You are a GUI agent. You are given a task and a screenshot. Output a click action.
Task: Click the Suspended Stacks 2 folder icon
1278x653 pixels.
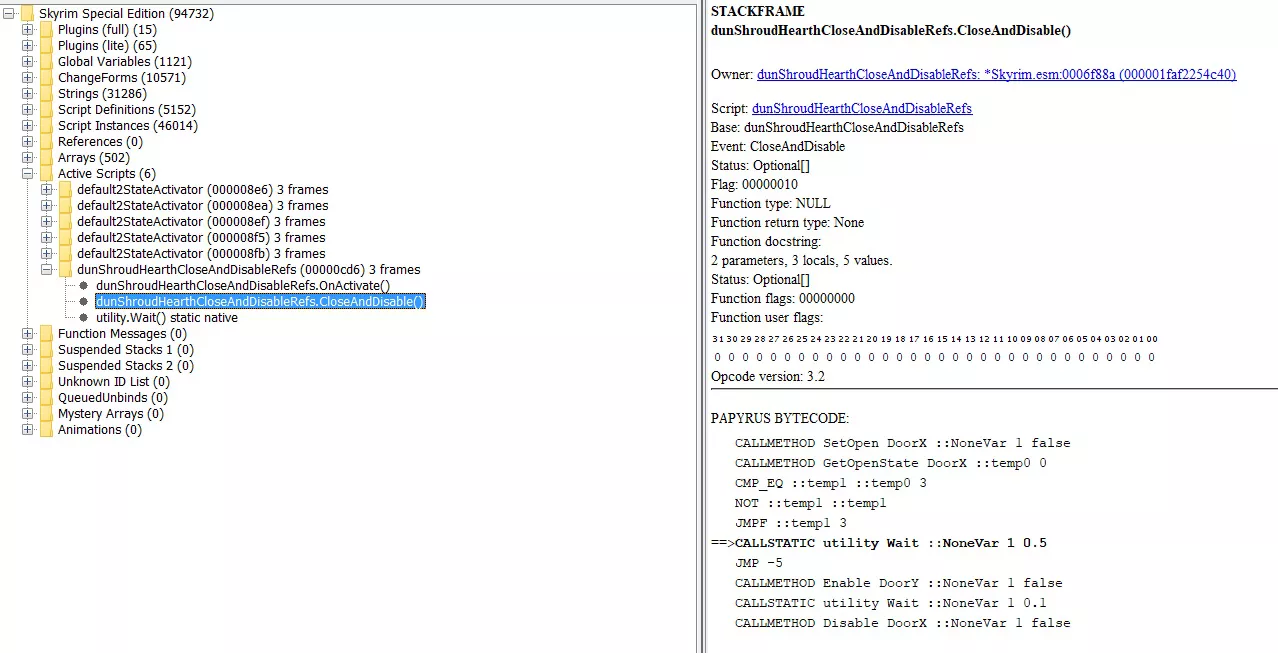click(46, 366)
